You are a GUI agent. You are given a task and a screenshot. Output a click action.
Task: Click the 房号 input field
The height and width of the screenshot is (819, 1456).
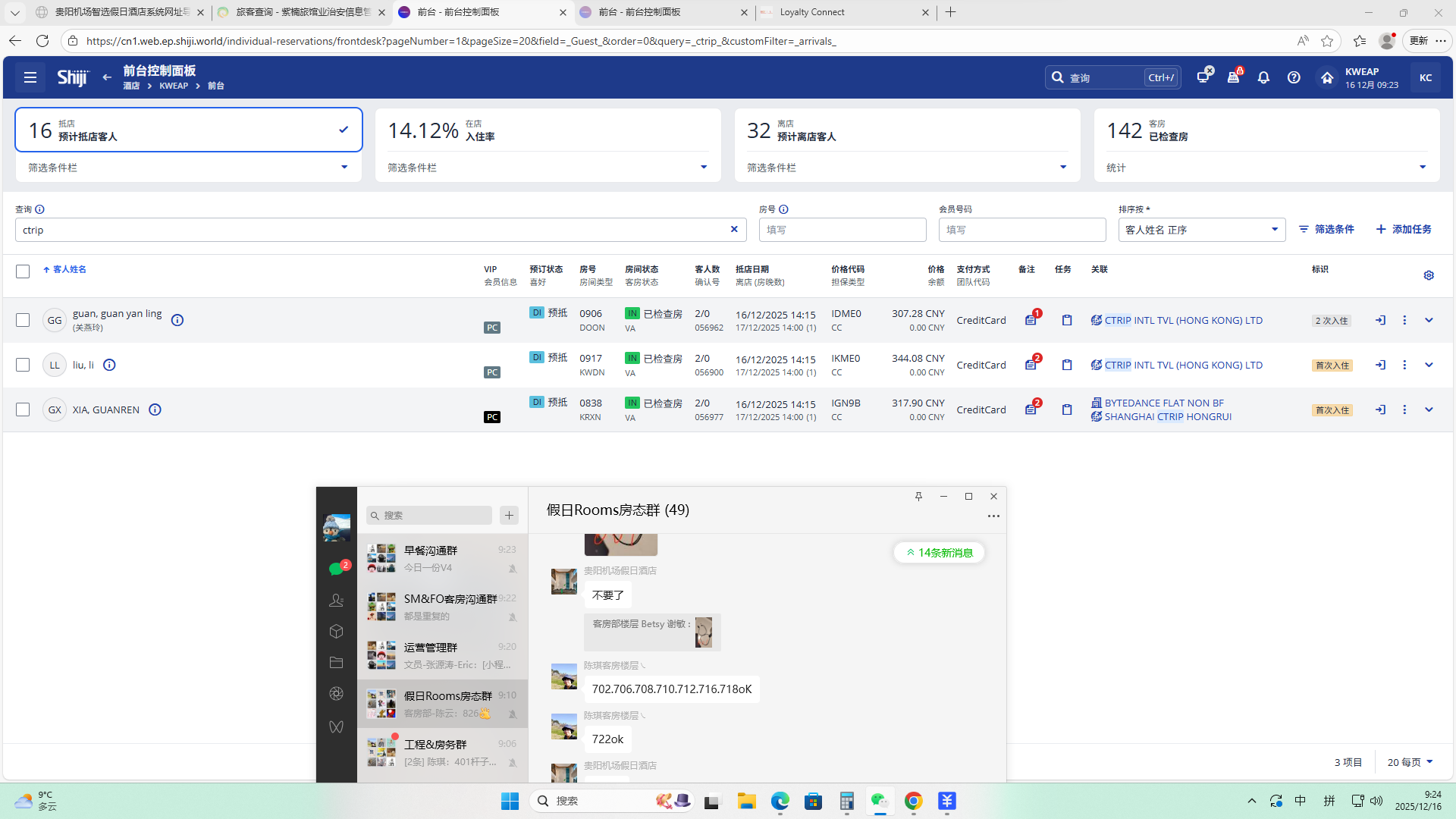point(842,230)
